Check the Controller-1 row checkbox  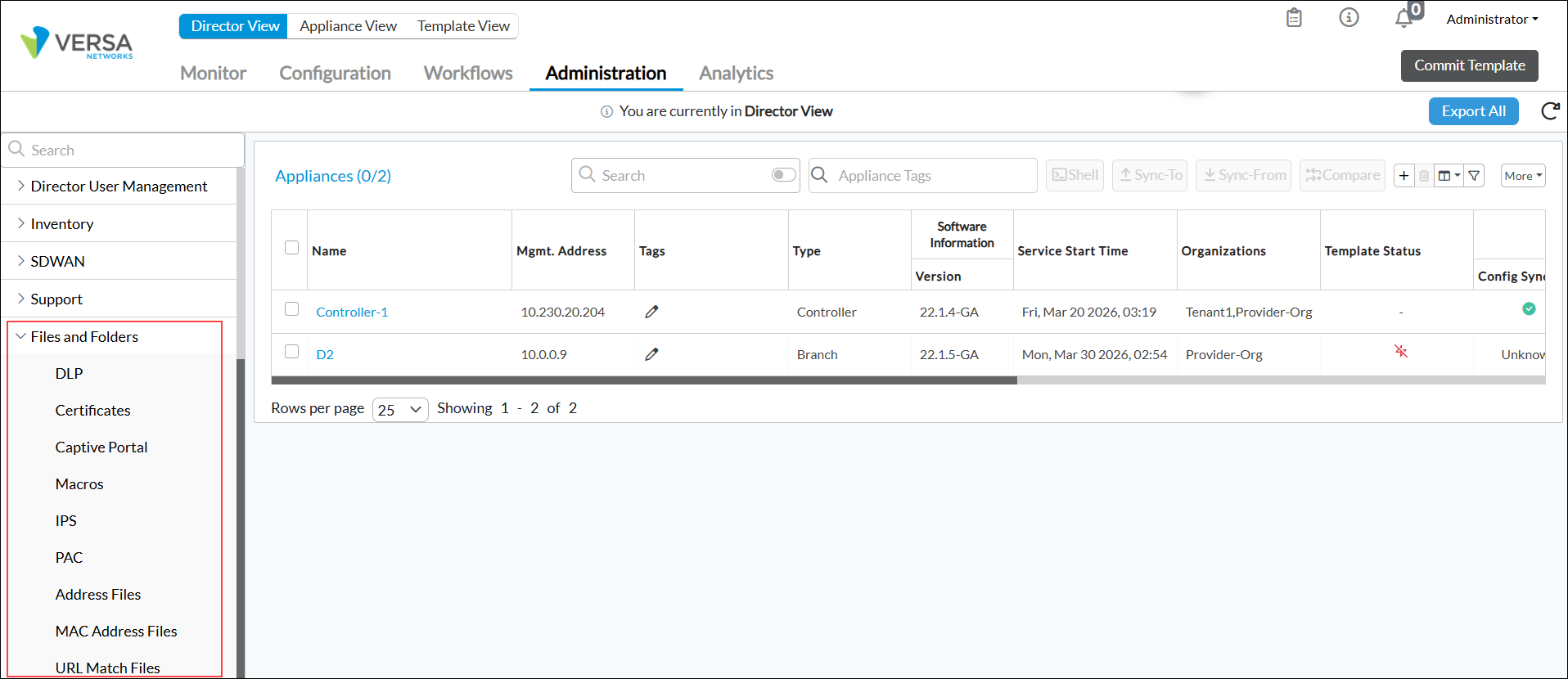(x=291, y=308)
